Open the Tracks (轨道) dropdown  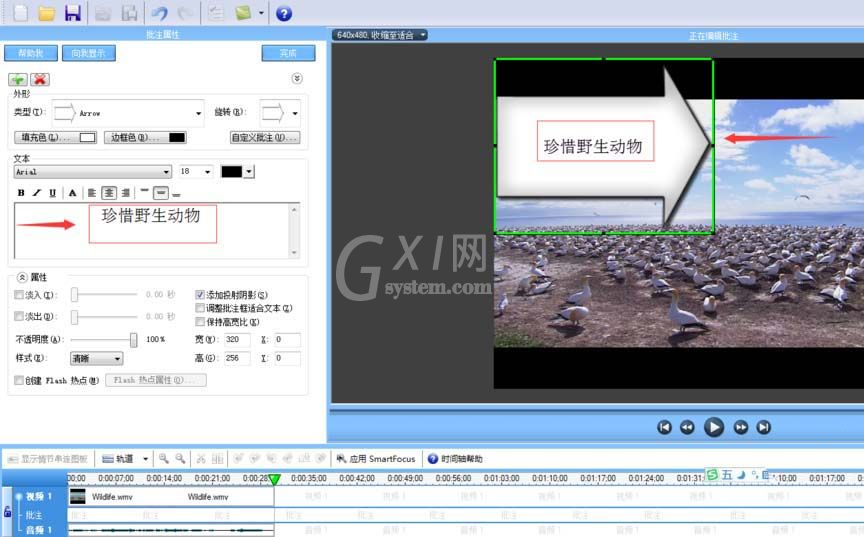tap(125, 459)
